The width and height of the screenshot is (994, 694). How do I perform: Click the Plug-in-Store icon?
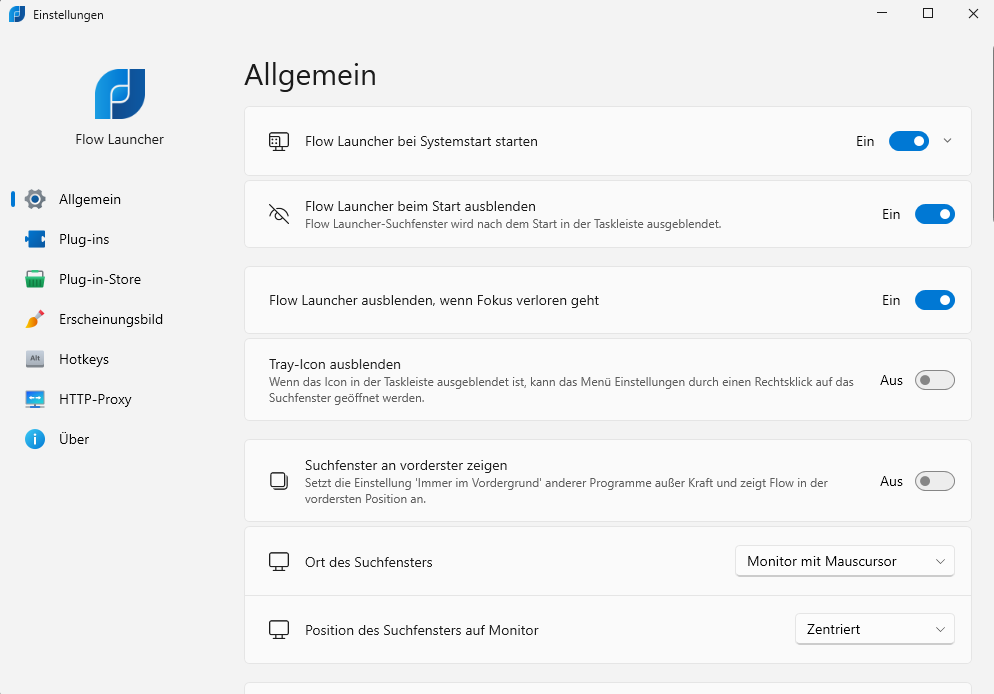[35, 279]
